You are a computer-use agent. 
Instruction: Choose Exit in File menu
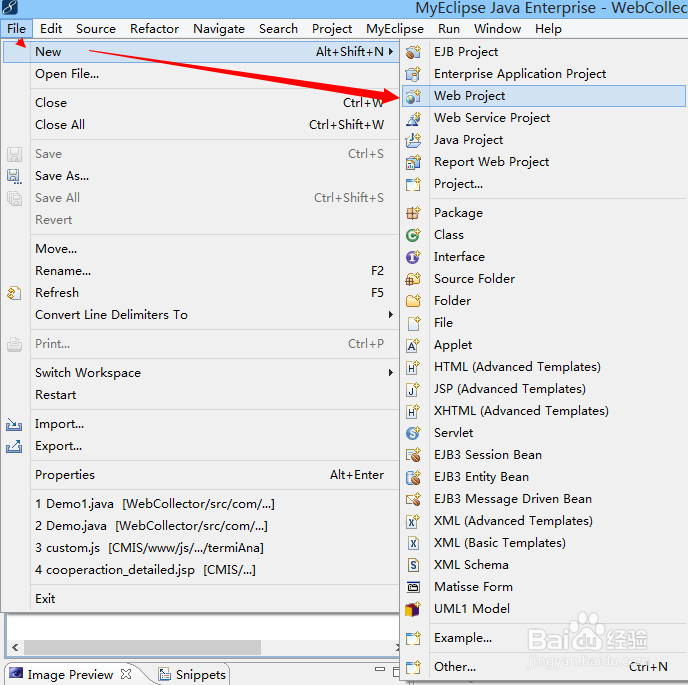click(x=201, y=599)
